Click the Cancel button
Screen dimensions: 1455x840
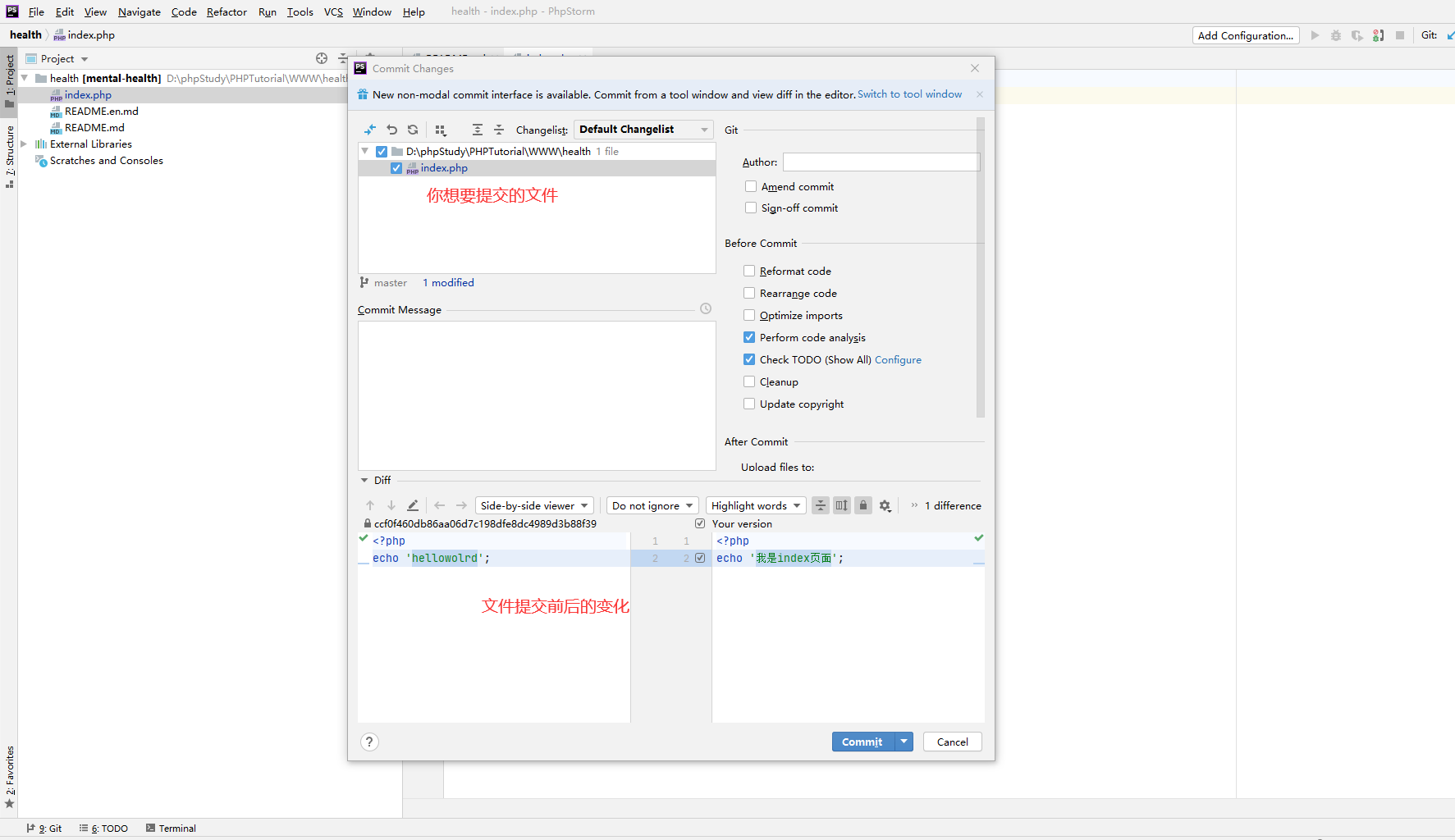click(952, 742)
